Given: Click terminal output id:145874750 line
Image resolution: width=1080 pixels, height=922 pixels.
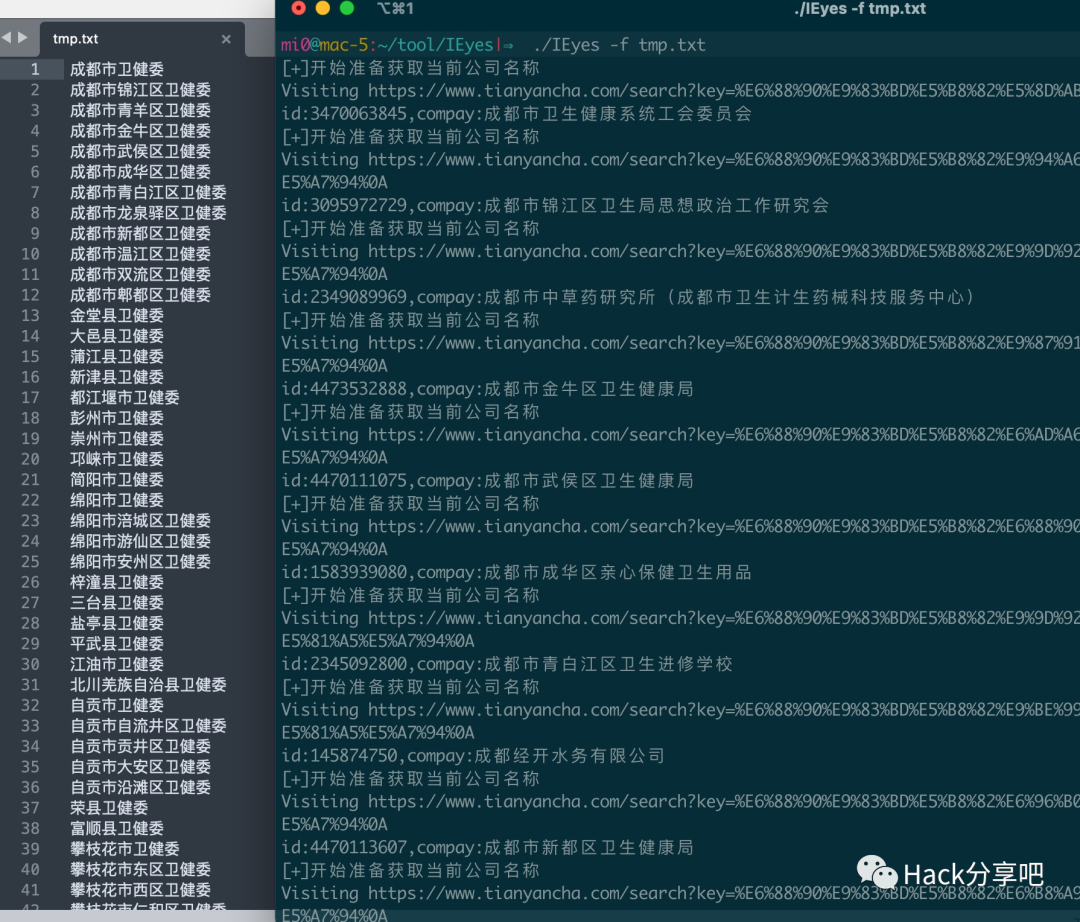Looking at the screenshot, I should point(473,755).
